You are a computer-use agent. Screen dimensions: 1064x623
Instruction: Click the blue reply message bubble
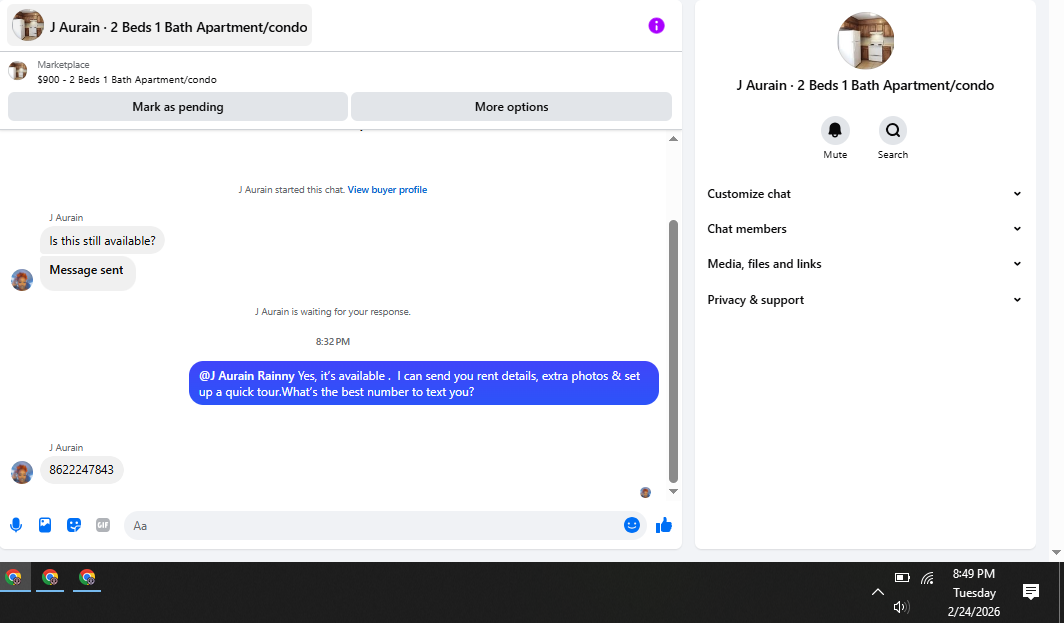pos(423,383)
